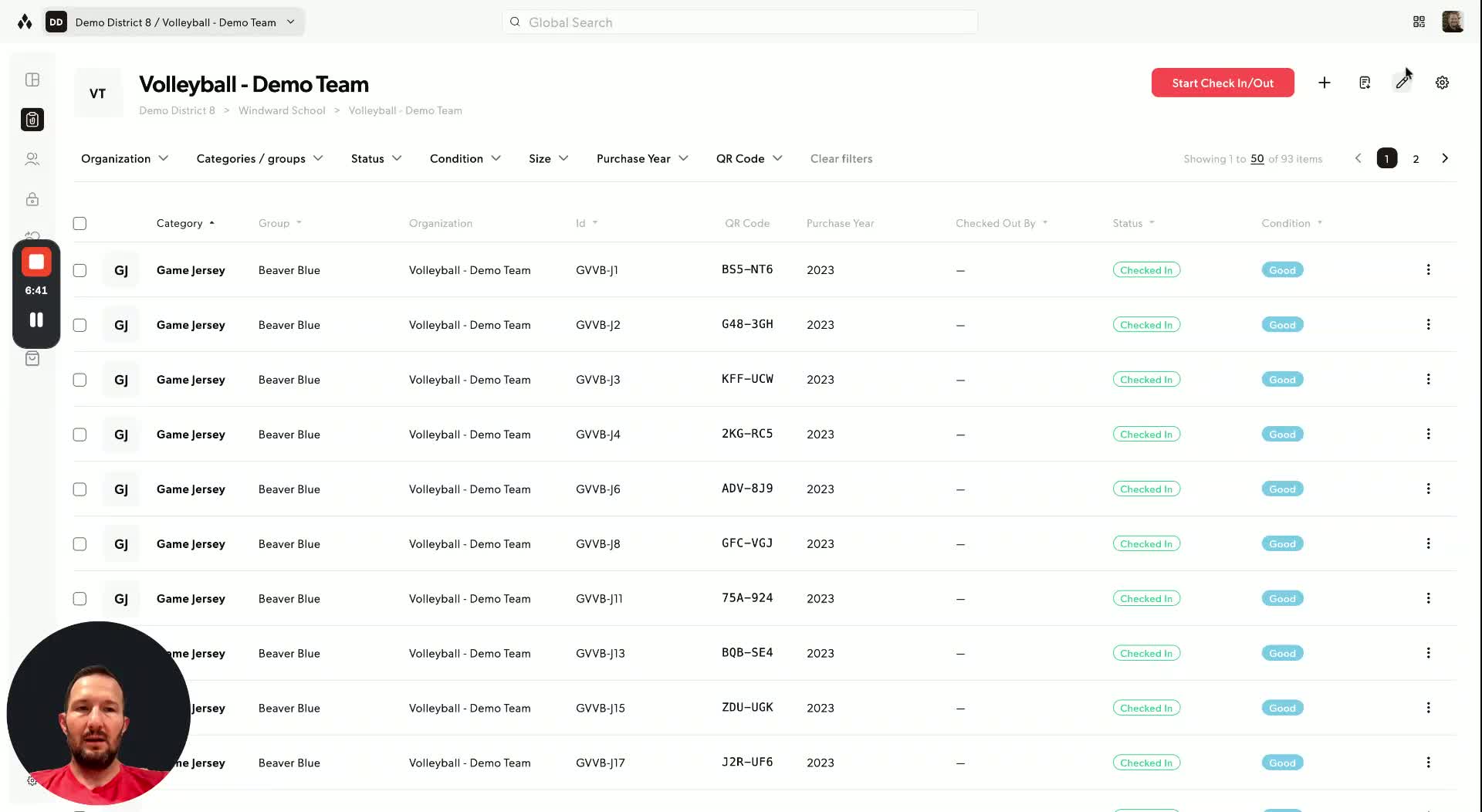Sort table by Condition column header
This screenshot has width=1482, height=812.
click(1291, 223)
